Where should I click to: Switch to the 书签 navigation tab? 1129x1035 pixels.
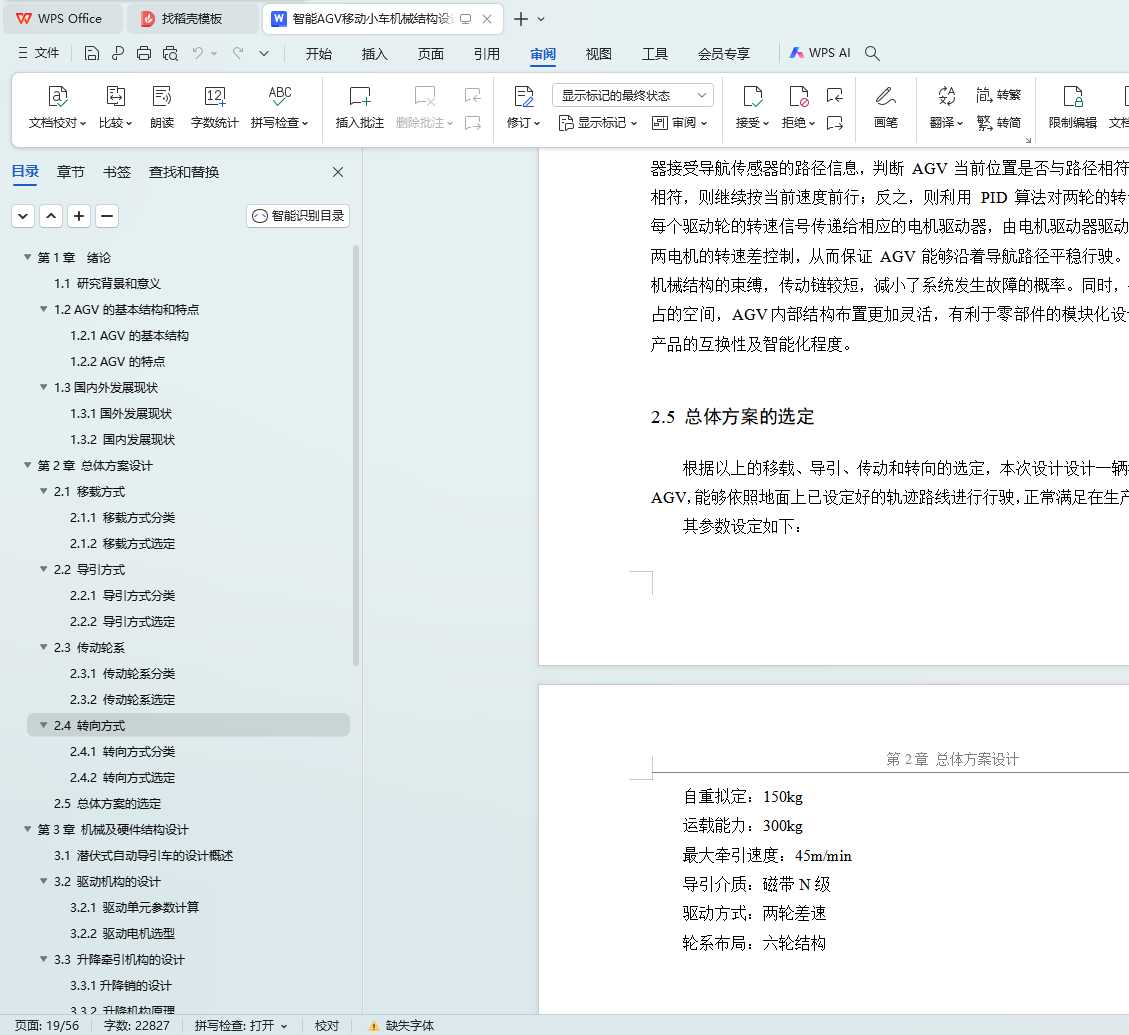pyautogui.click(x=117, y=172)
